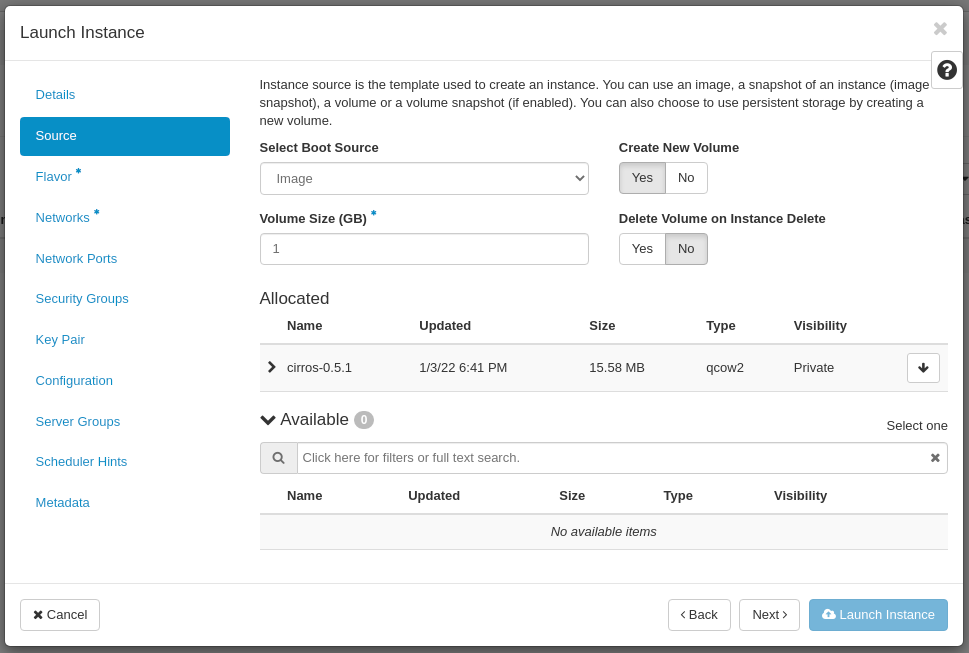Collapse the Available images section
The height and width of the screenshot is (653, 969).
point(267,420)
